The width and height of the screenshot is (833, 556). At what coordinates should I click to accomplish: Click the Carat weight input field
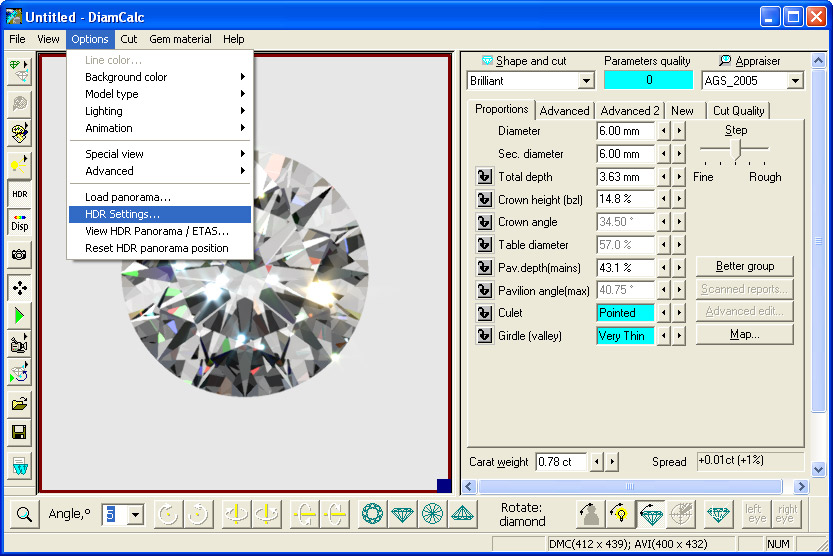point(560,462)
